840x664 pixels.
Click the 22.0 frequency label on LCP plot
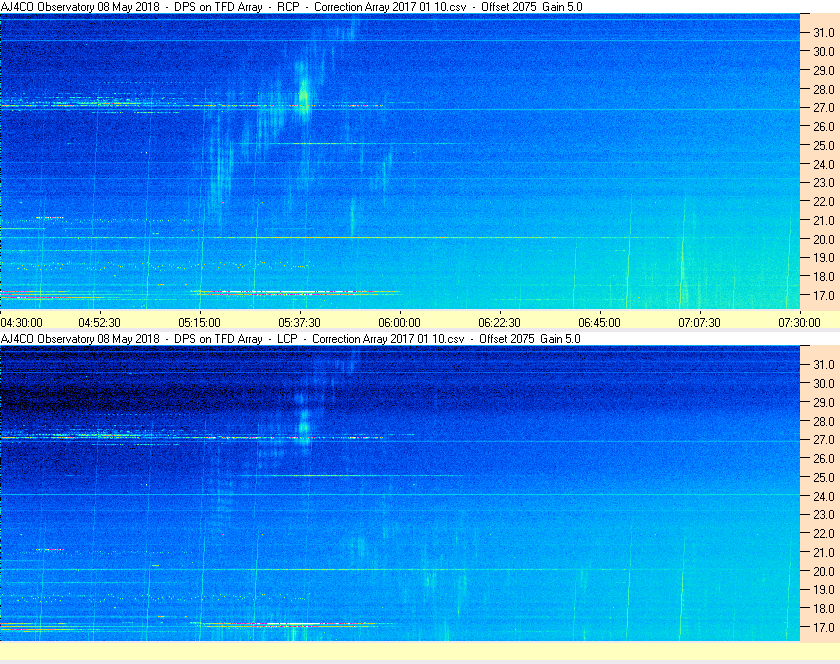[824, 533]
